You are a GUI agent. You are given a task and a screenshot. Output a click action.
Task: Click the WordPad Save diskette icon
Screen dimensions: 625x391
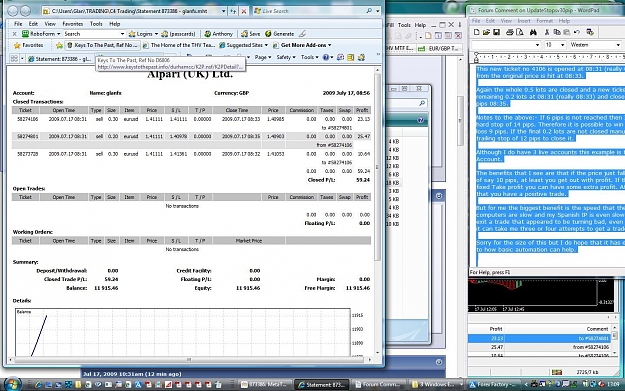click(x=496, y=32)
